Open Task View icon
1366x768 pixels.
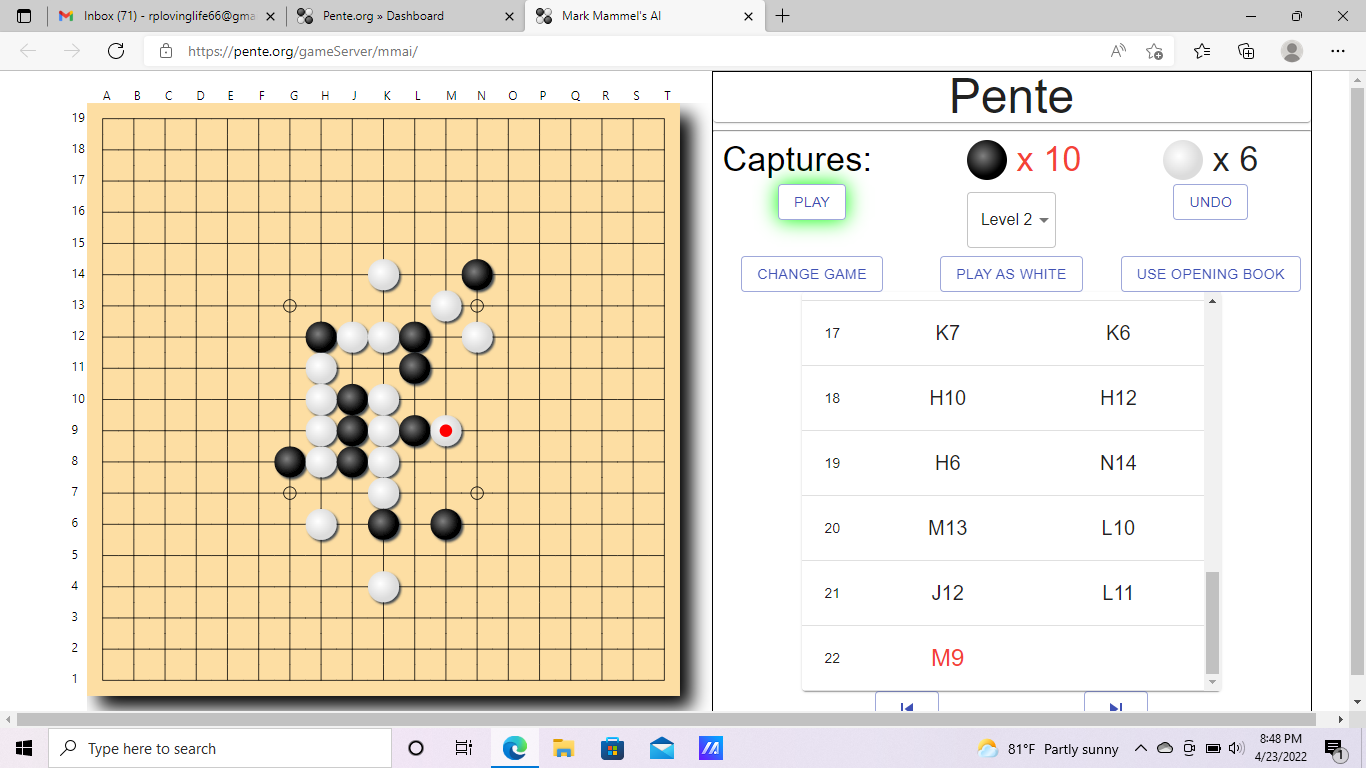[x=464, y=748]
